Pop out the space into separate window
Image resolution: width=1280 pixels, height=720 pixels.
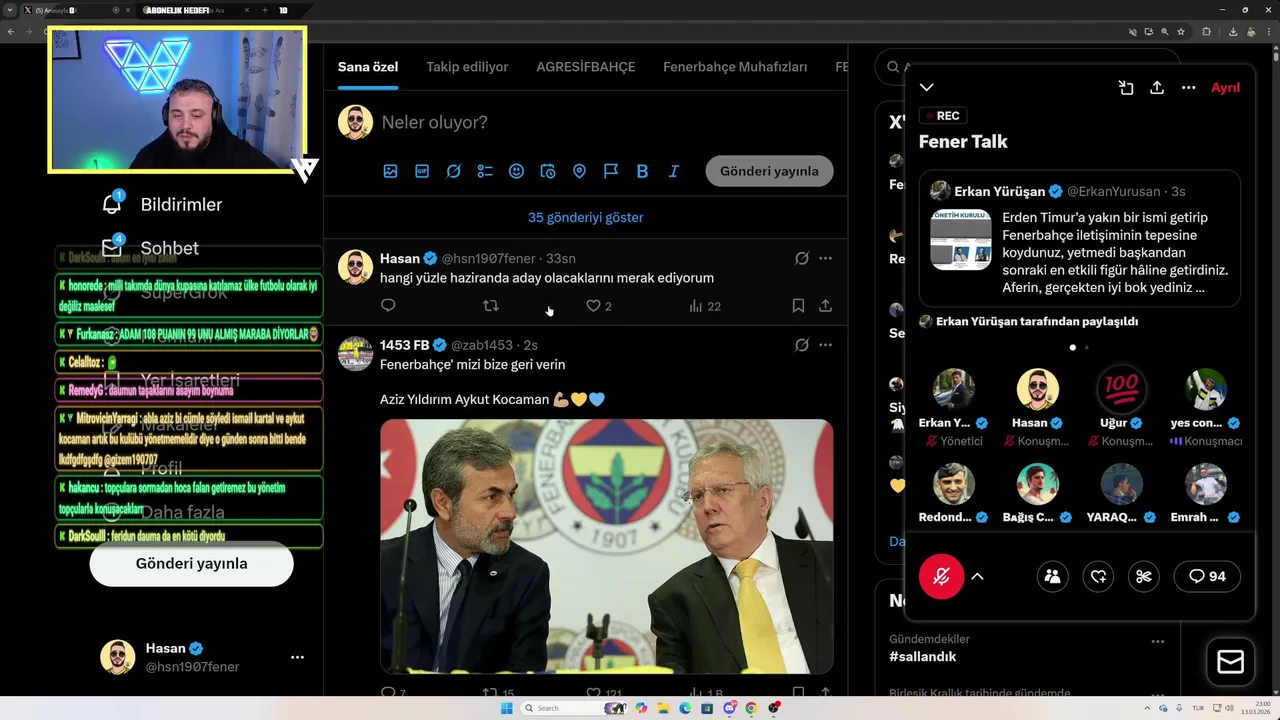pyautogui.click(x=1126, y=88)
